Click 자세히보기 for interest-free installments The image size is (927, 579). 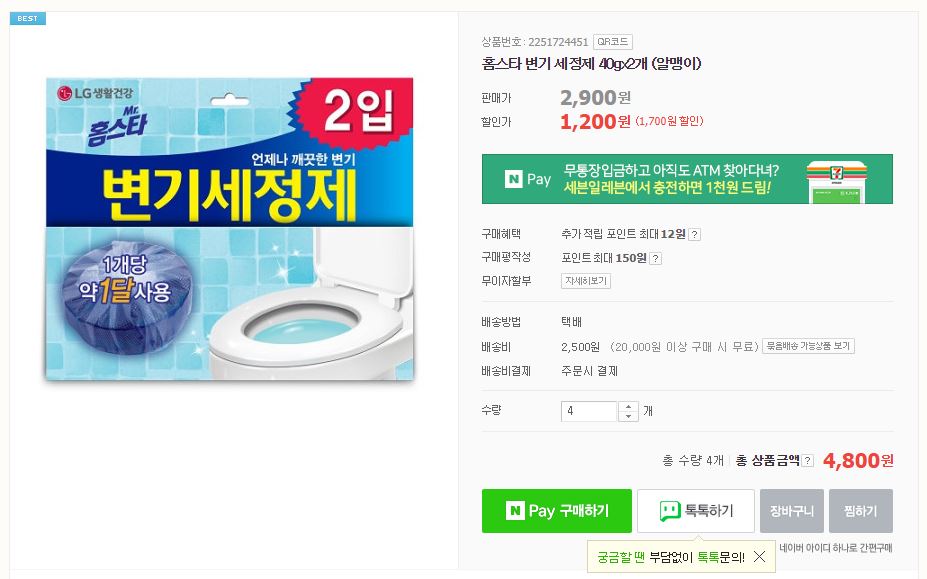pyautogui.click(x=586, y=281)
